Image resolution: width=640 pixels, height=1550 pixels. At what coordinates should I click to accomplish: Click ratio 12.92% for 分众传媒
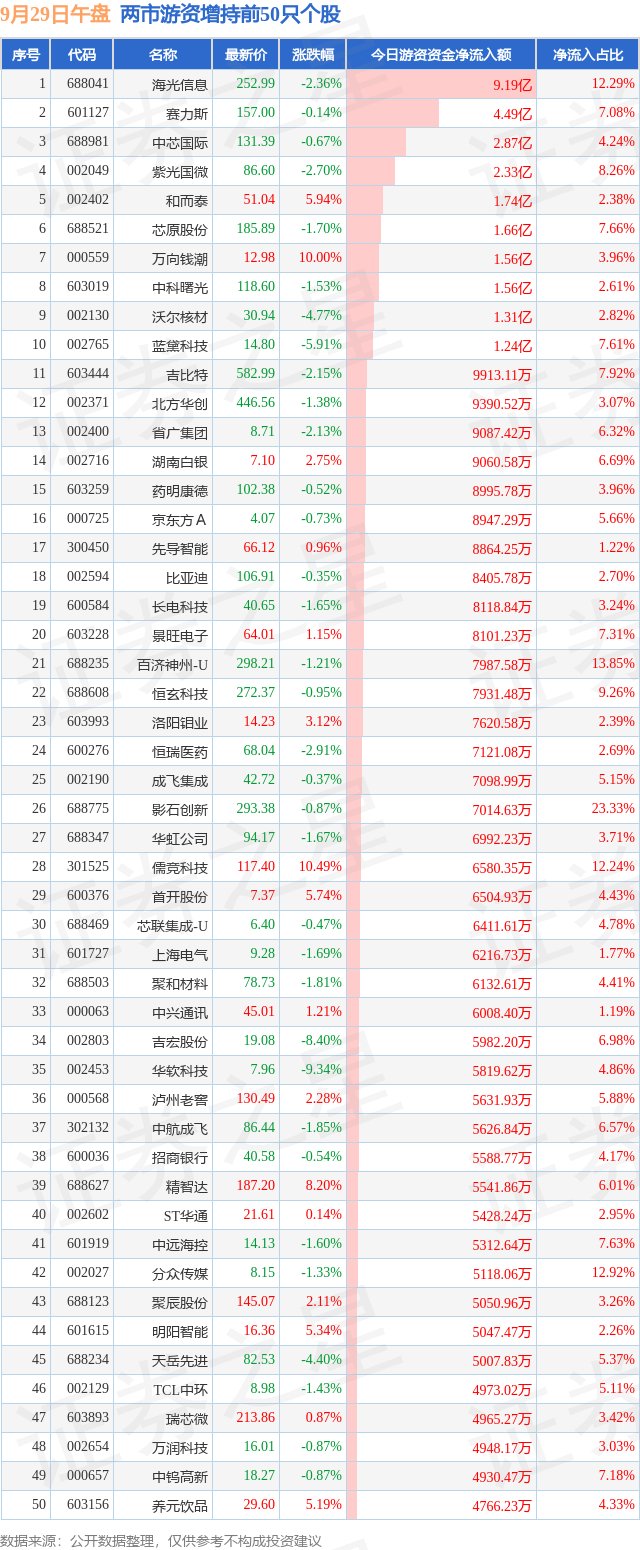[613, 1273]
